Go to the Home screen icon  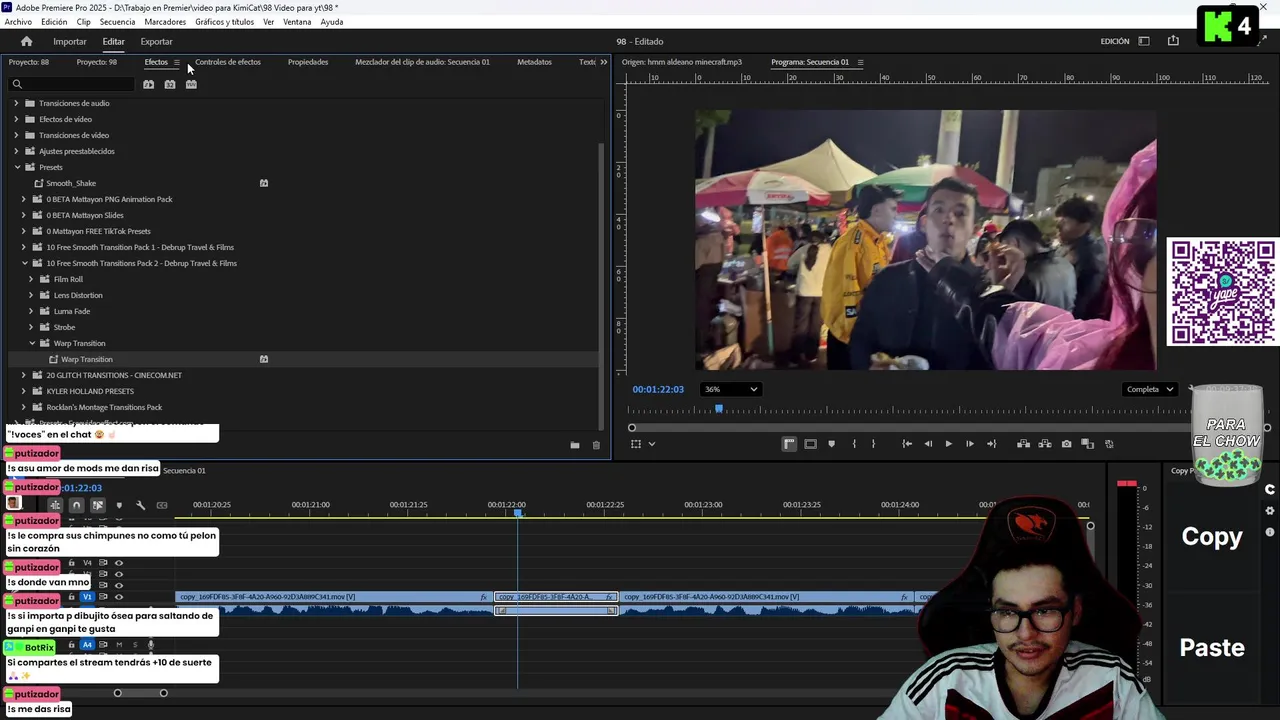[26, 41]
